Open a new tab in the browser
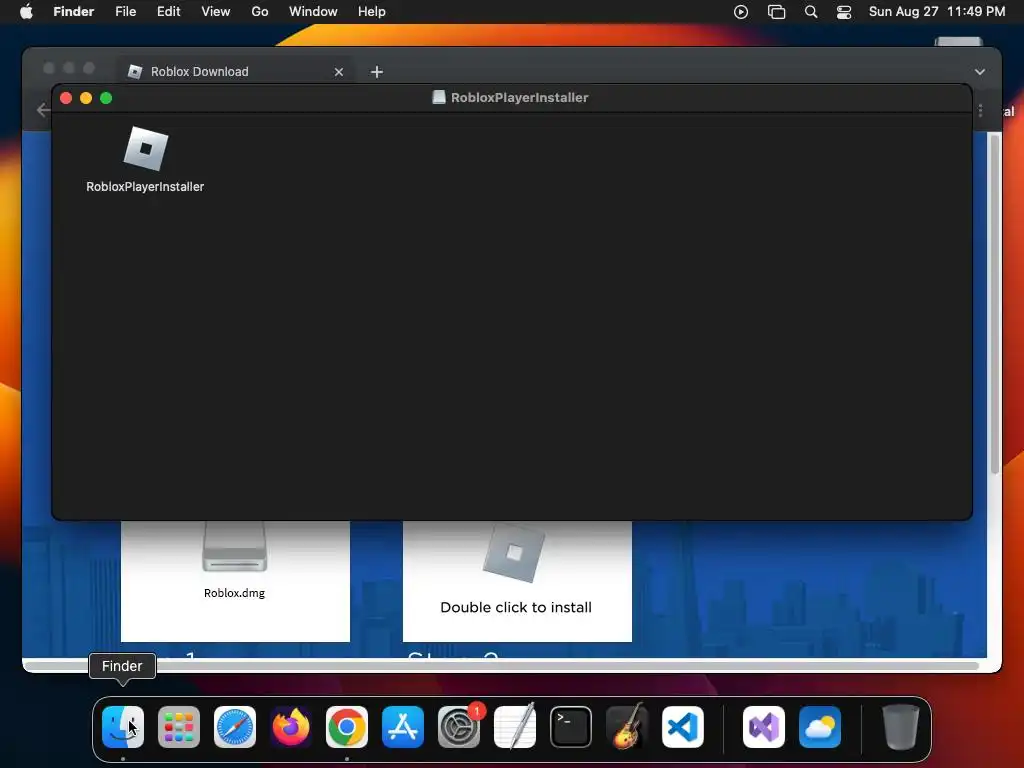 pos(377,72)
